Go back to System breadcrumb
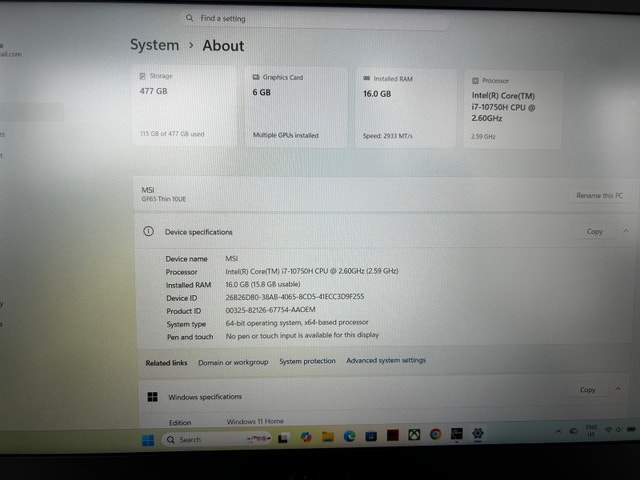The width and height of the screenshot is (640, 480). pos(154,45)
